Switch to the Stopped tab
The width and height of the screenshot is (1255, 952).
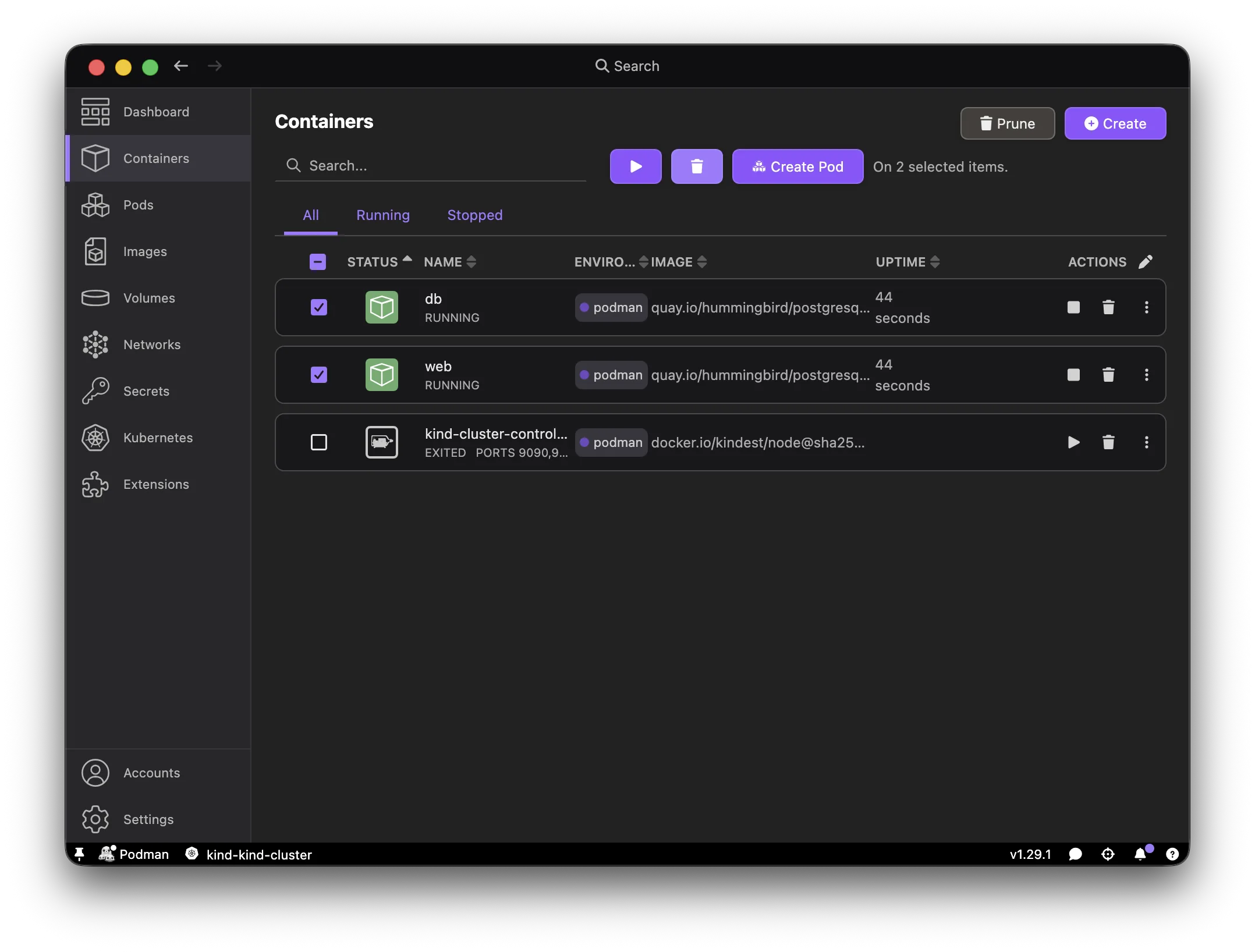475,215
